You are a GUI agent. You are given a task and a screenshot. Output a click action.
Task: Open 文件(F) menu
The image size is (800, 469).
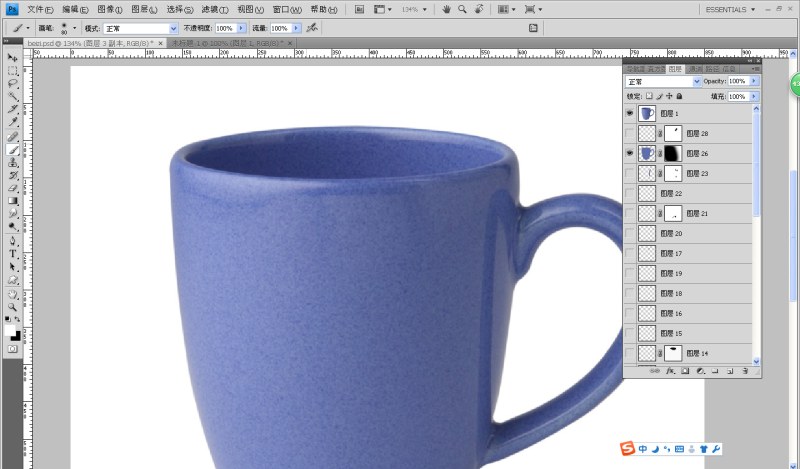pos(40,10)
